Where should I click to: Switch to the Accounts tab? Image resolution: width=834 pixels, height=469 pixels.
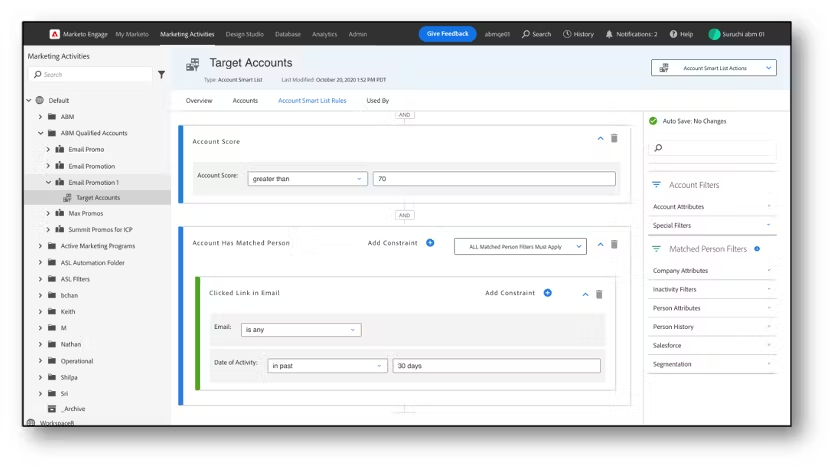point(245,100)
